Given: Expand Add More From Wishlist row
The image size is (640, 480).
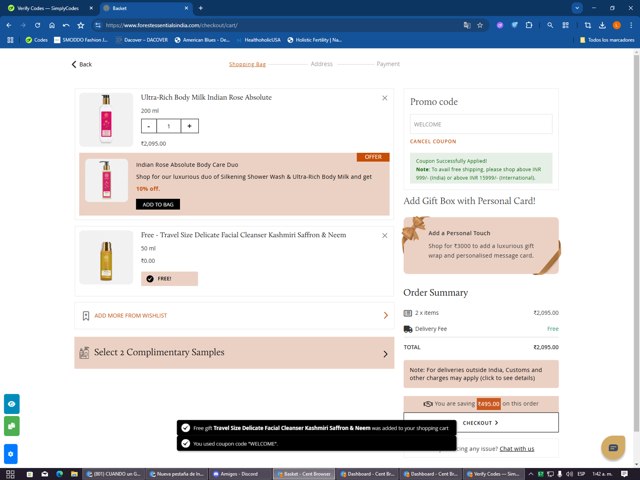Looking at the screenshot, I should click(234, 316).
